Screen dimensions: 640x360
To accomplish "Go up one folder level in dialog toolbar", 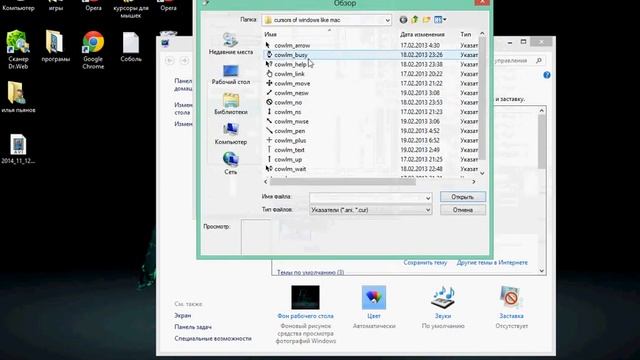I will (x=415, y=20).
